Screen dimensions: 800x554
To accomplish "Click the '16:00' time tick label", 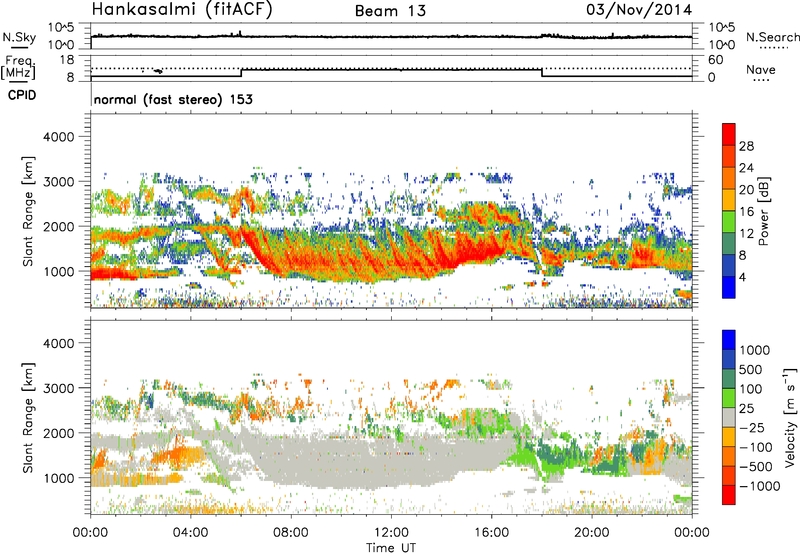I will 491,533.
